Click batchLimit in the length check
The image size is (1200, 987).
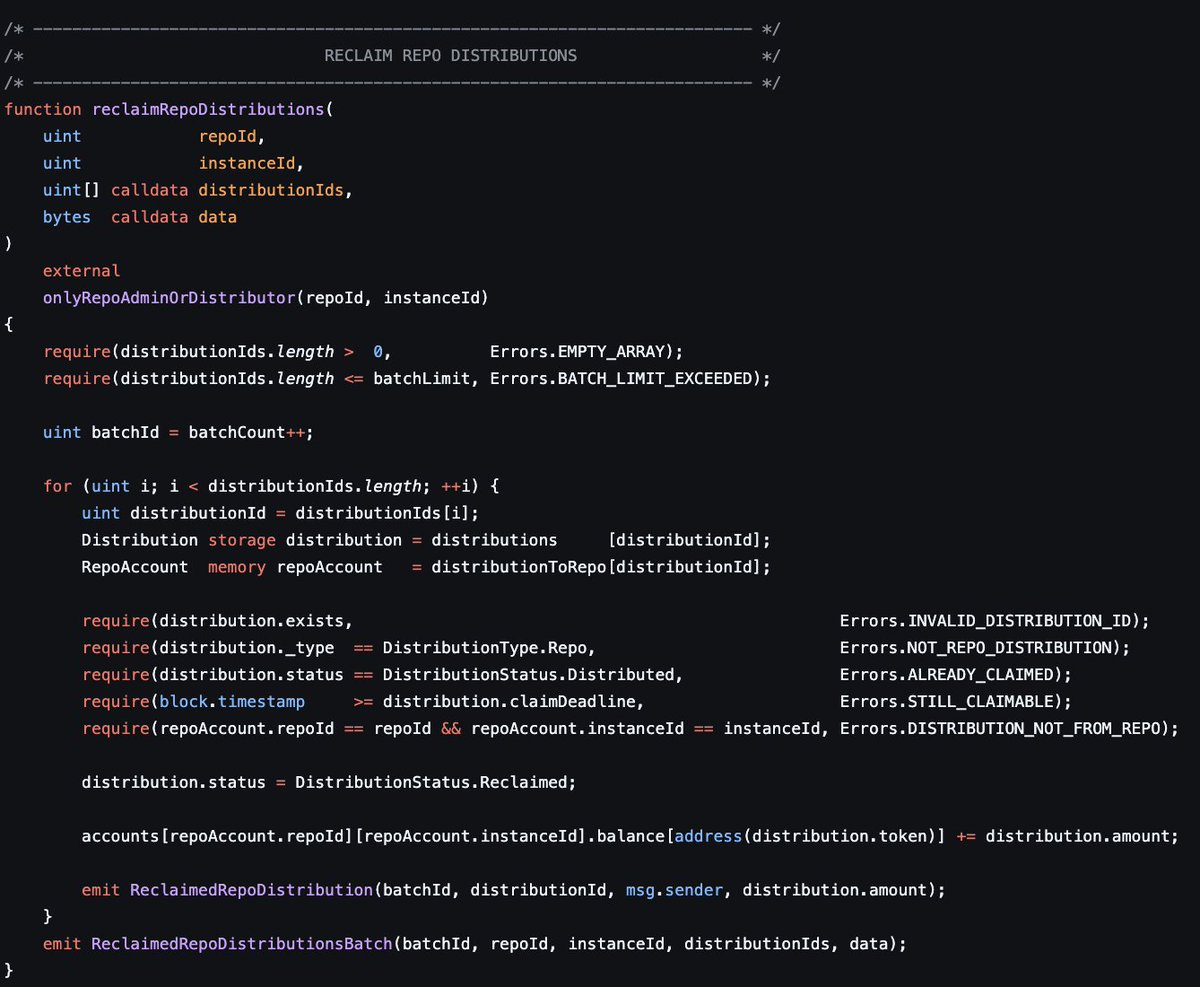point(422,379)
